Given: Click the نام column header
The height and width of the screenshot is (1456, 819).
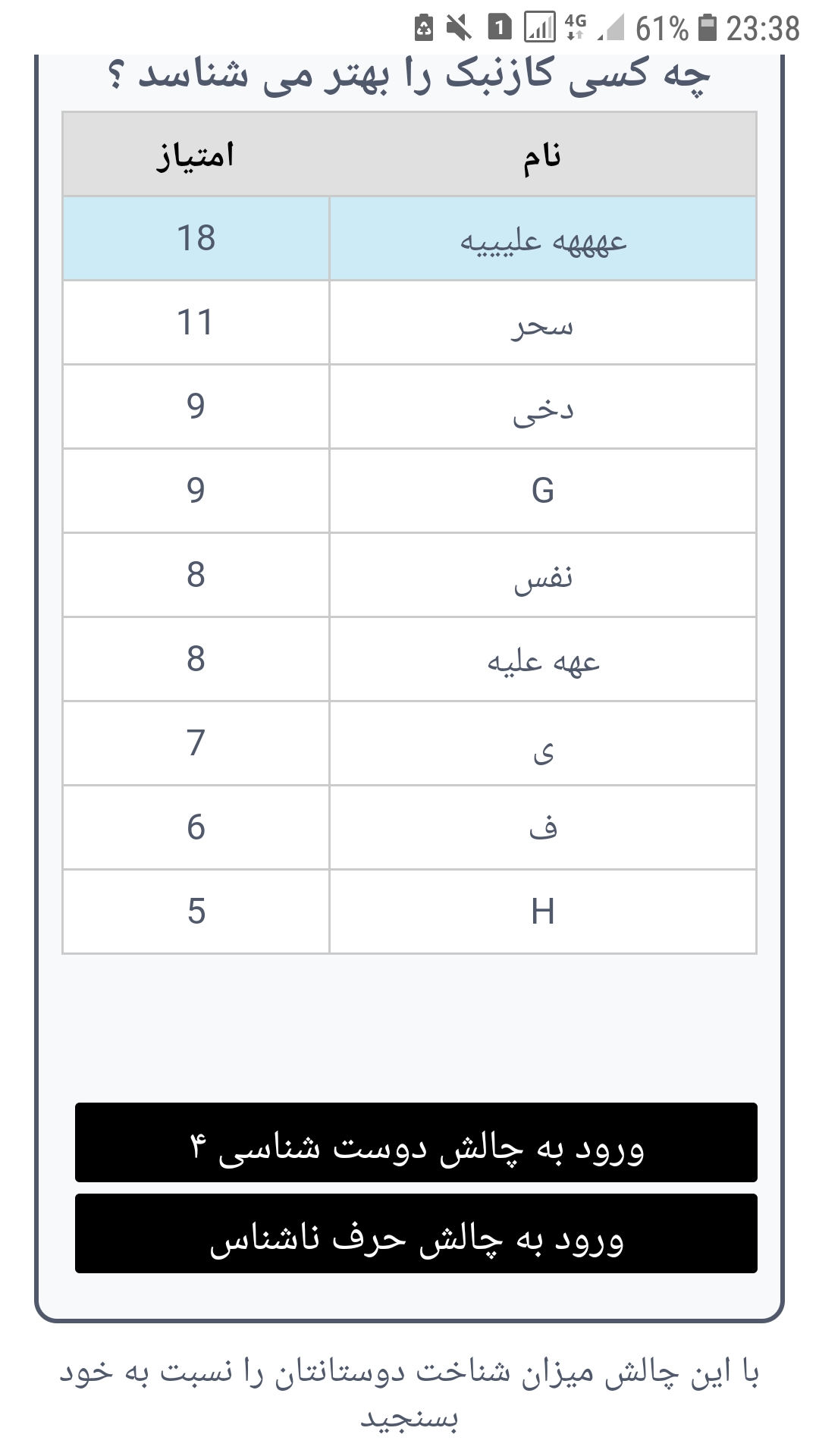Looking at the screenshot, I should pyautogui.click(x=542, y=155).
